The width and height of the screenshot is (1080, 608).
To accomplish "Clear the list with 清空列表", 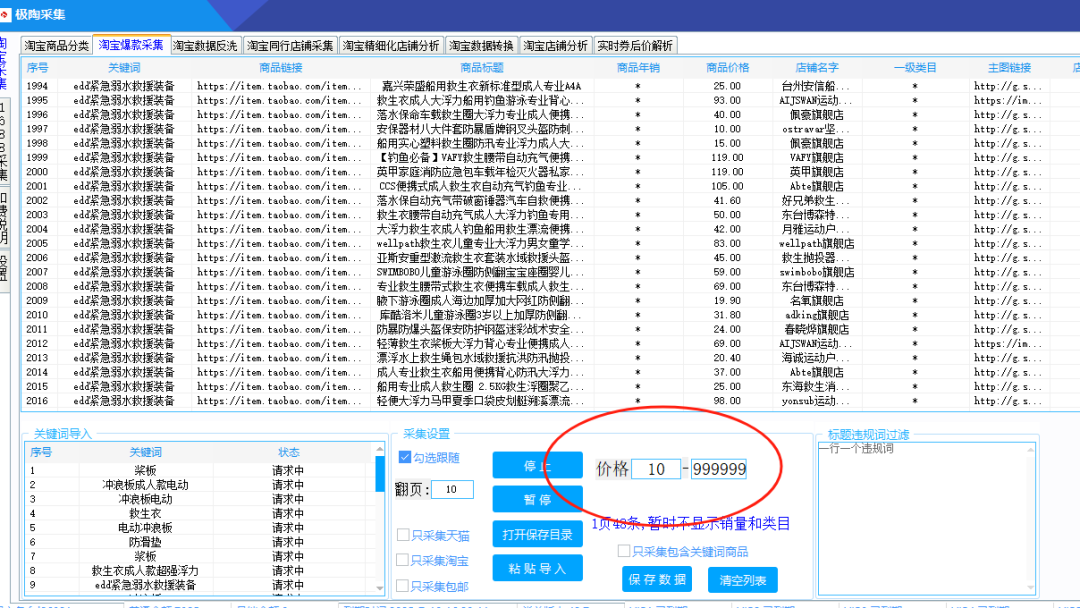I will 742,580.
